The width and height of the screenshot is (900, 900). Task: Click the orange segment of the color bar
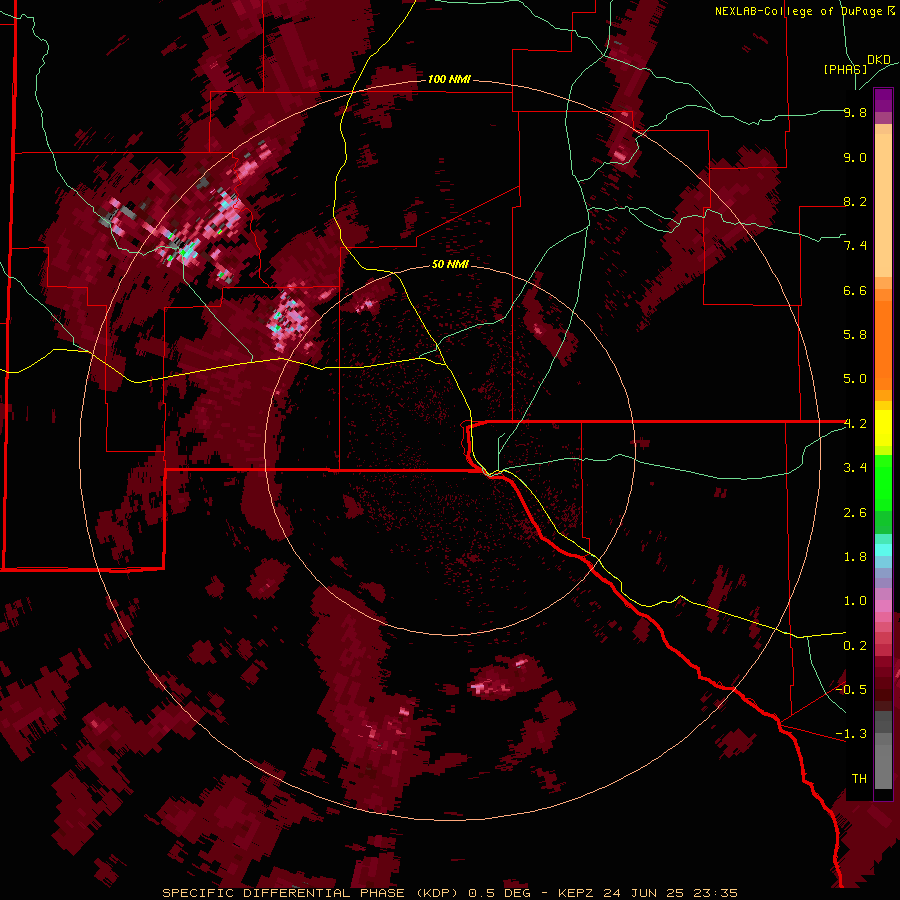coord(883,339)
